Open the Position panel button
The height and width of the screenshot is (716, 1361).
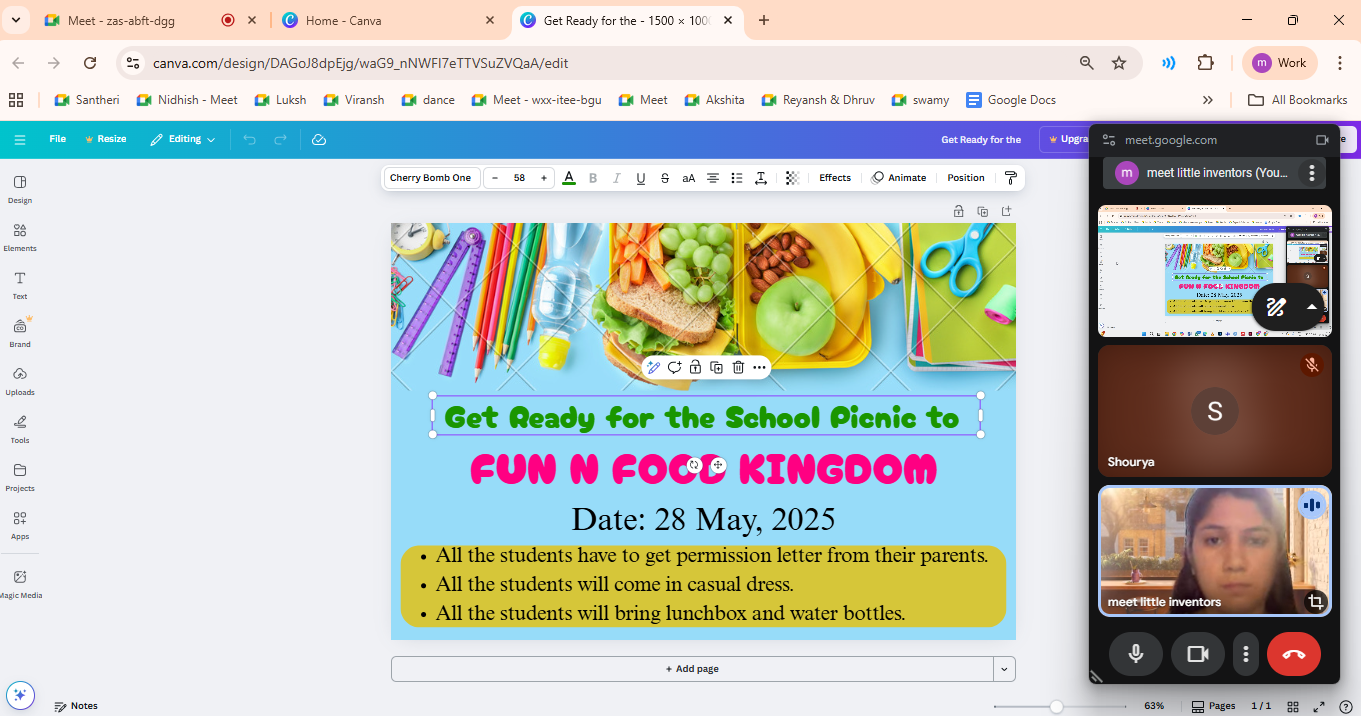tap(966, 178)
